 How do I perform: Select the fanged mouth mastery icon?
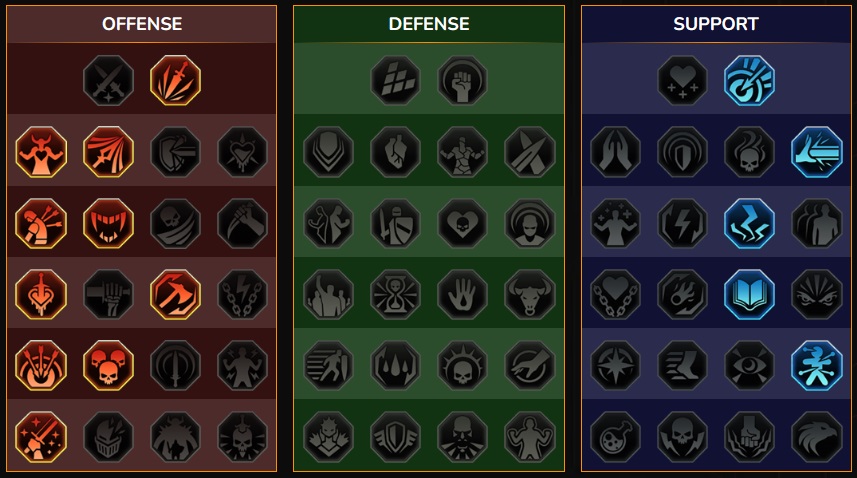(108, 223)
